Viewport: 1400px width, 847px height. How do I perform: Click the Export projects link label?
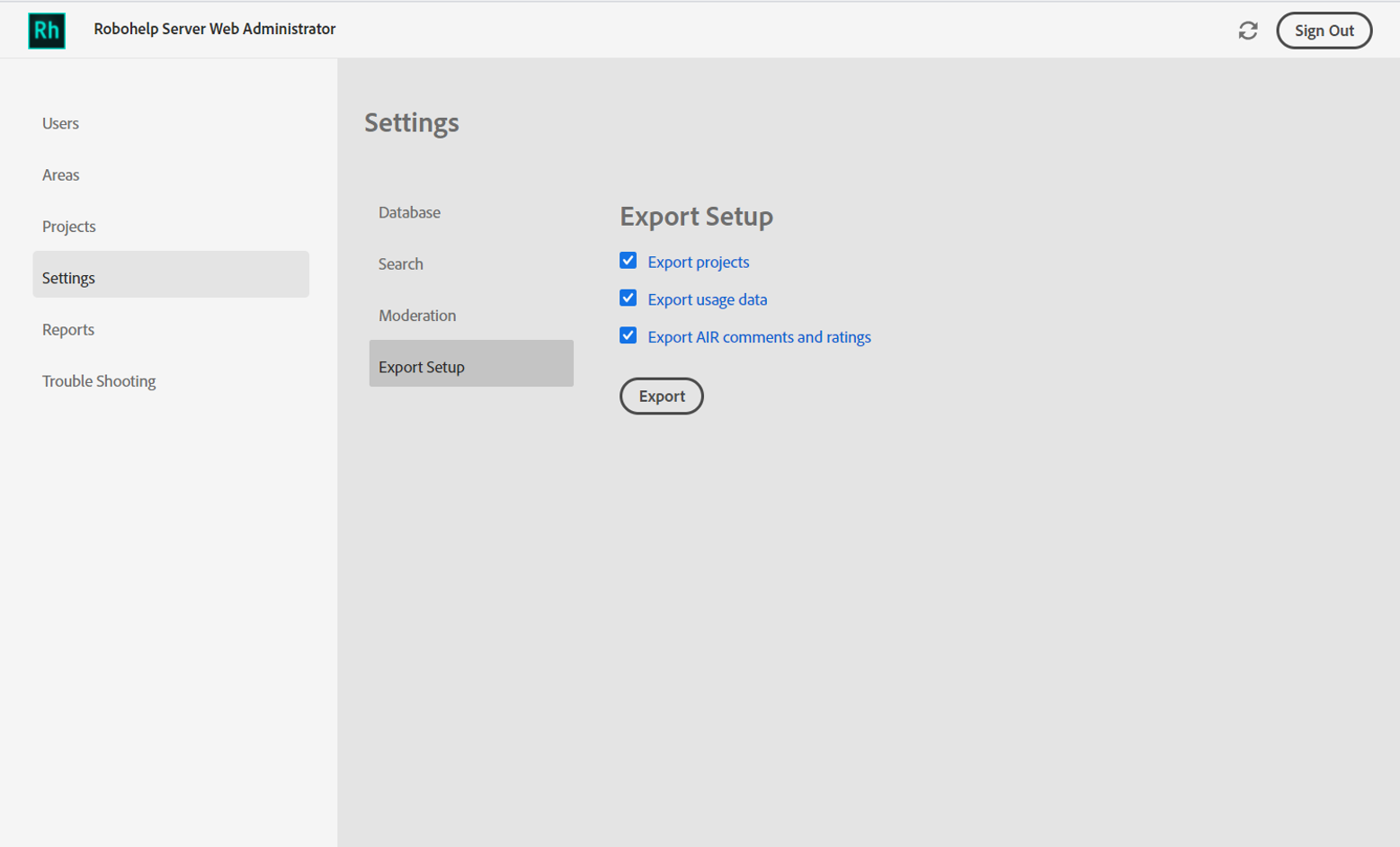(698, 262)
